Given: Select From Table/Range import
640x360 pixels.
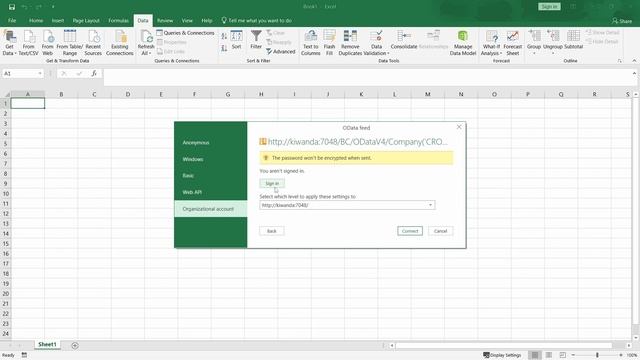Looking at the screenshot, I should coord(70,42).
